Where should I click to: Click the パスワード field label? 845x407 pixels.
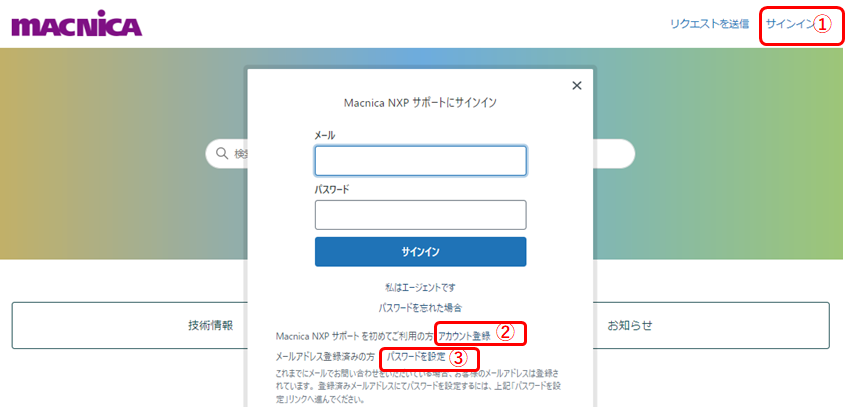[x=331, y=188]
